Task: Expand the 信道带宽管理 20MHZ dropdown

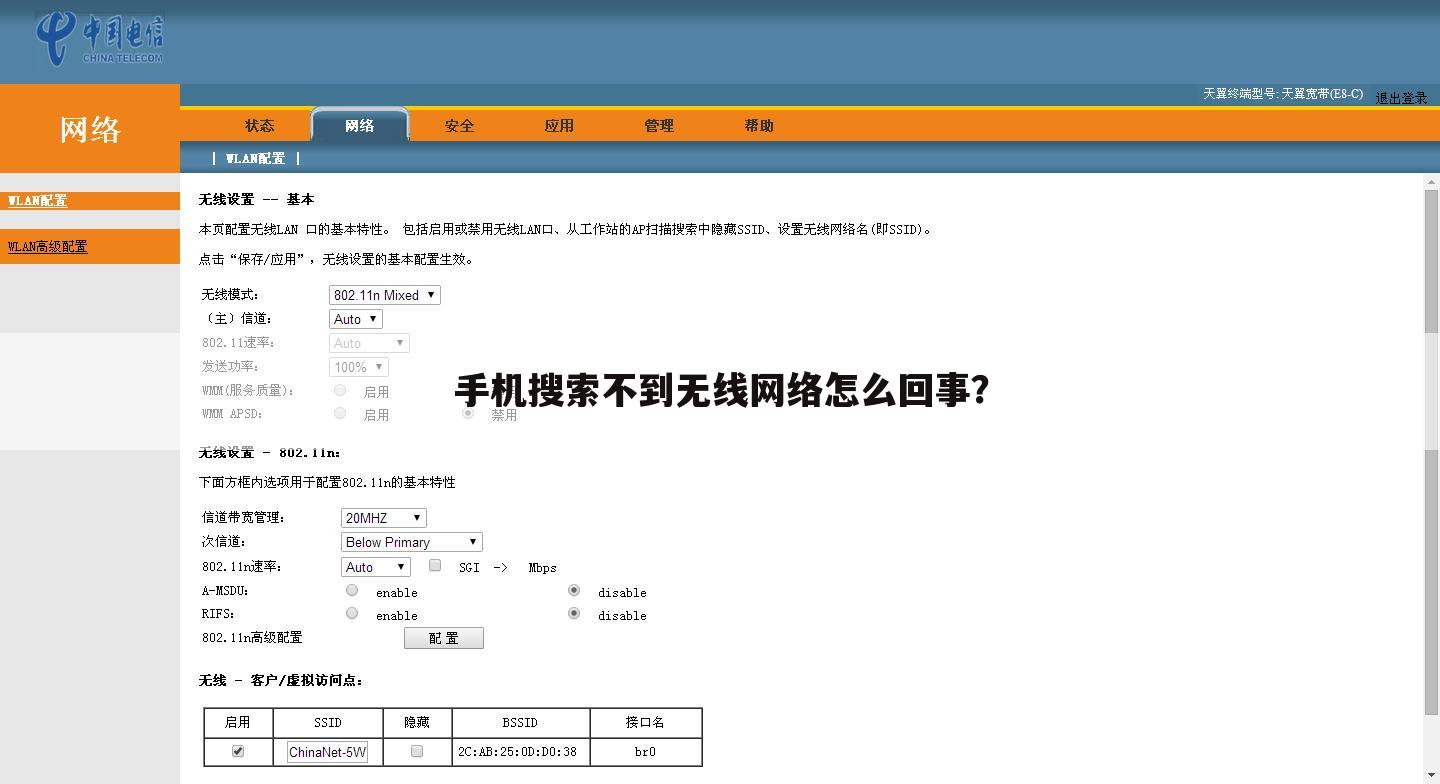Action: coord(384,518)
